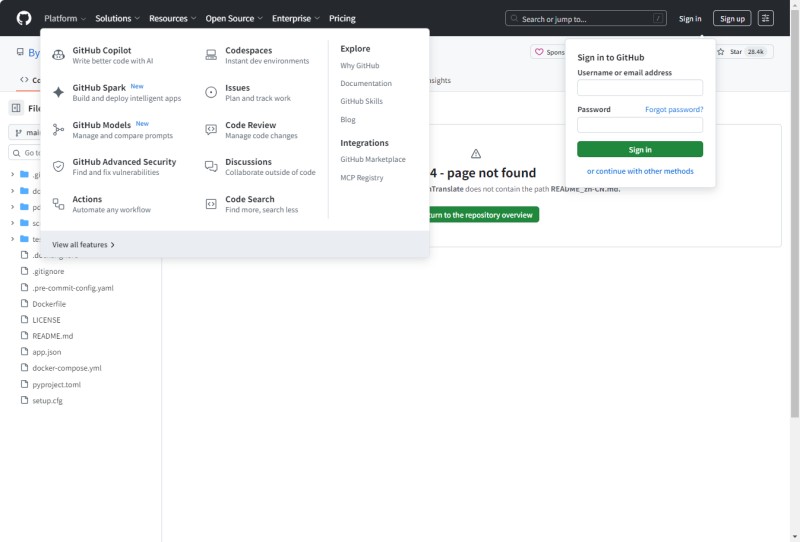Expand the Open Source dropdown
This screenshot has height=542, width=800.
point(234,18)
